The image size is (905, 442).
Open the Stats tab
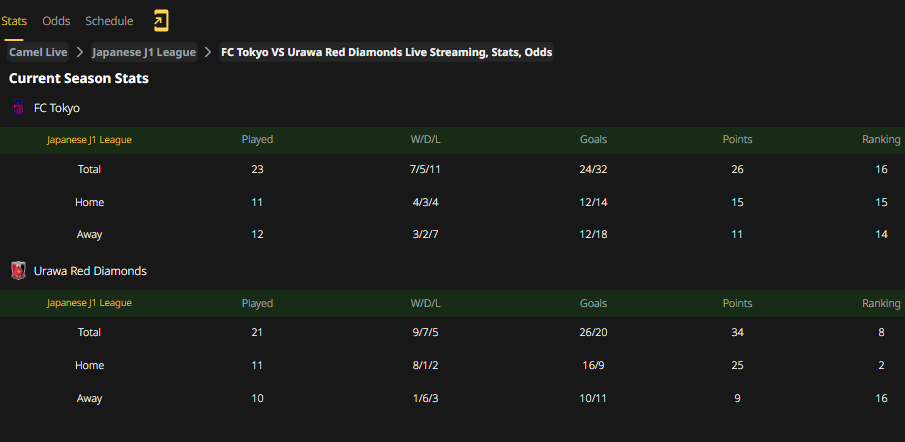14,21
